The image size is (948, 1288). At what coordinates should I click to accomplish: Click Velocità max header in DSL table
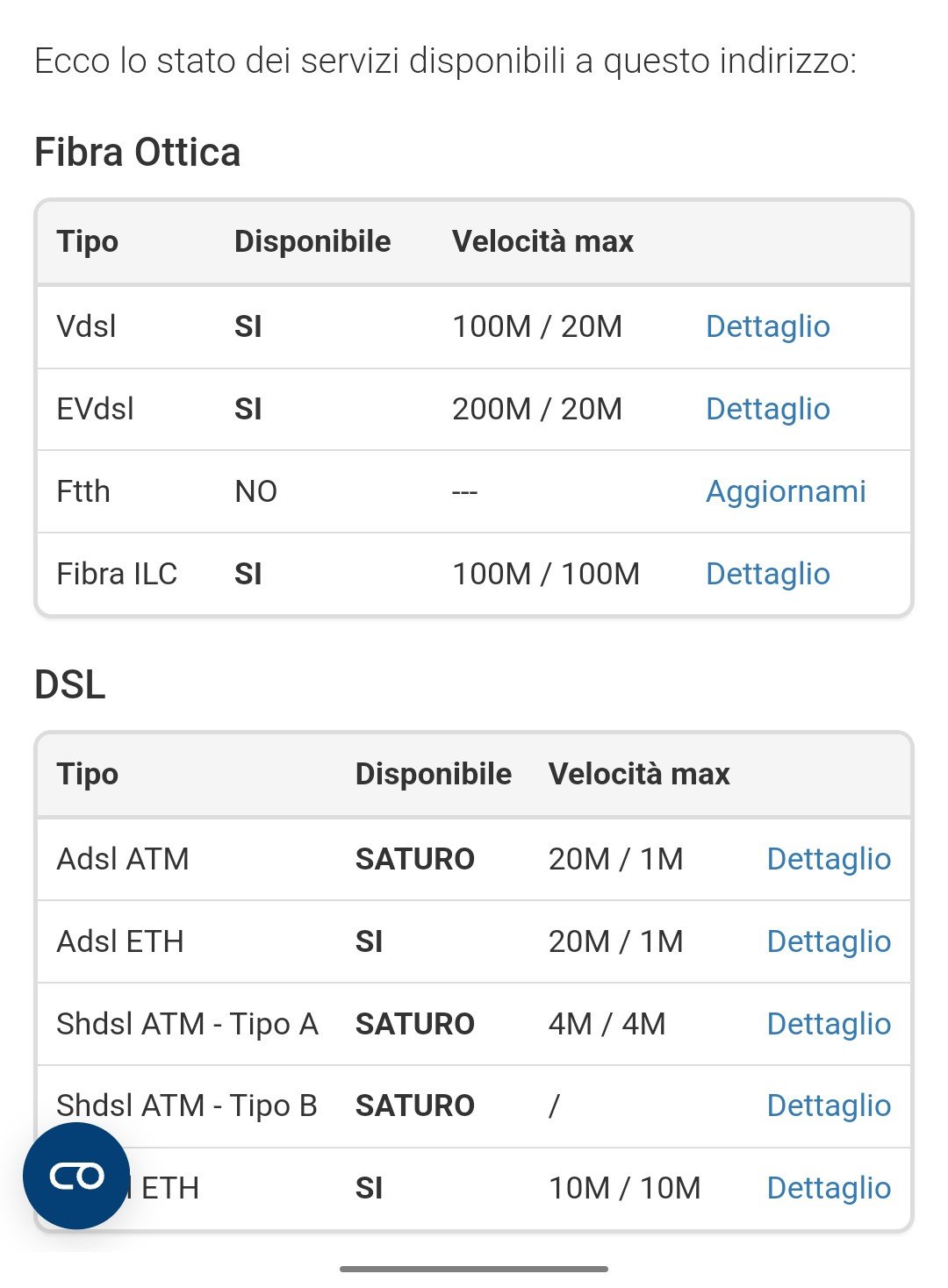click(639, 774)
